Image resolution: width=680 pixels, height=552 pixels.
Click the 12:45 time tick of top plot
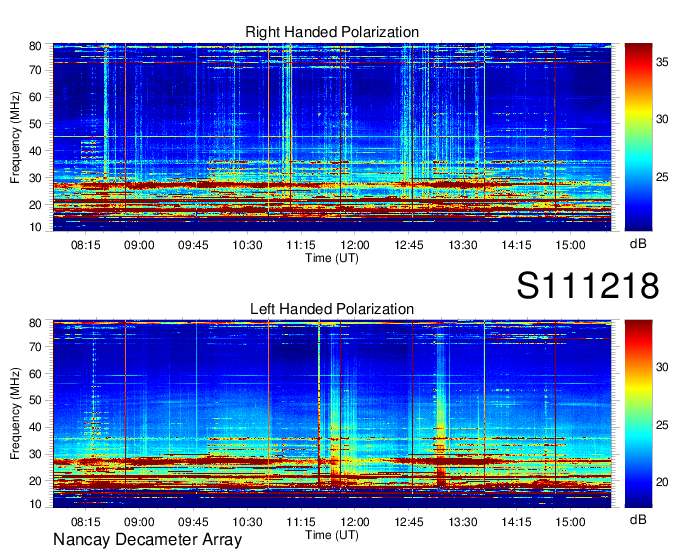(409, 245)
